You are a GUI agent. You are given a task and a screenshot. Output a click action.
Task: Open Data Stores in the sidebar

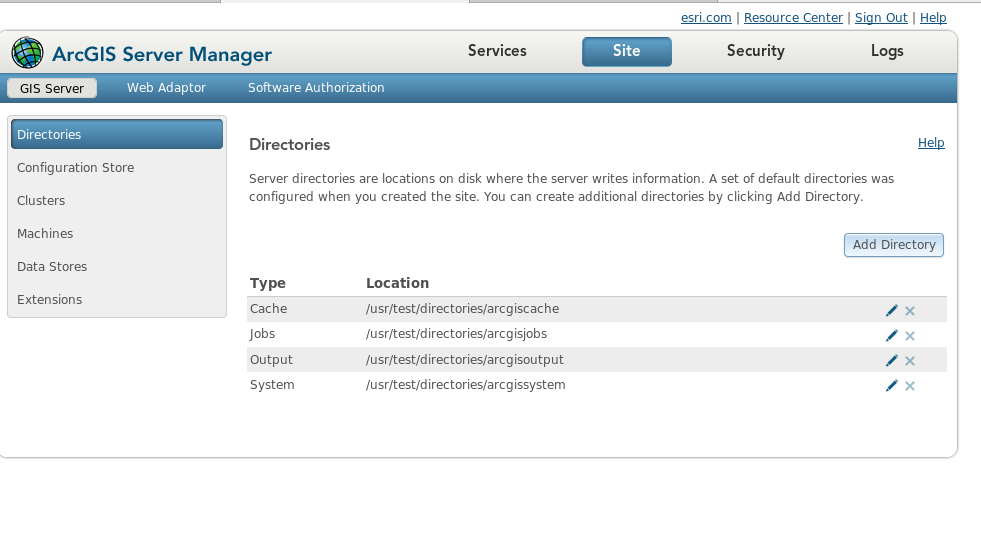click(x=116, y=266)
